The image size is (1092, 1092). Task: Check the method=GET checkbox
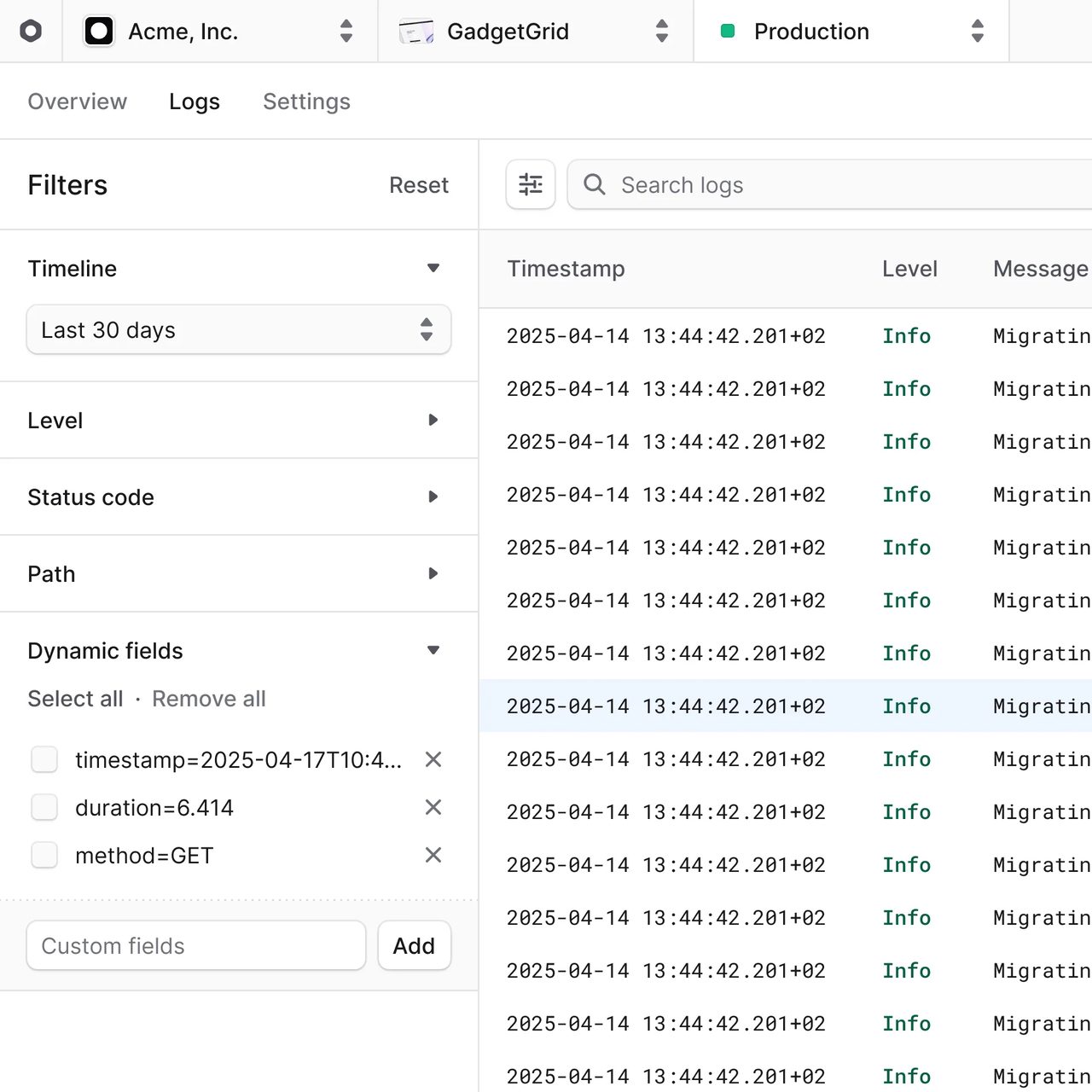point(44,855)
